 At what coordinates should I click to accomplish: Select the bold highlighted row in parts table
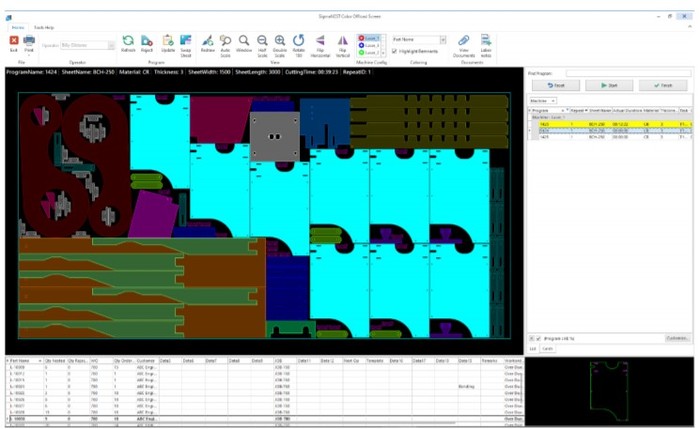[x=263, y=419]
